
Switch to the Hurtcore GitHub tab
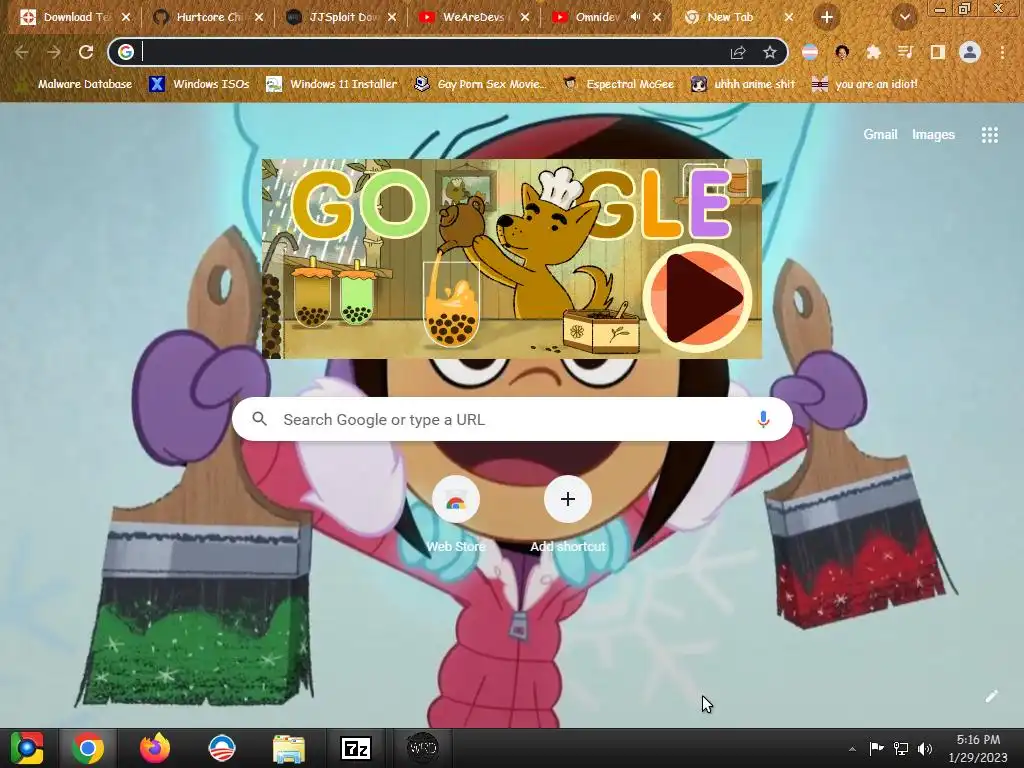(x=208, y=17)
